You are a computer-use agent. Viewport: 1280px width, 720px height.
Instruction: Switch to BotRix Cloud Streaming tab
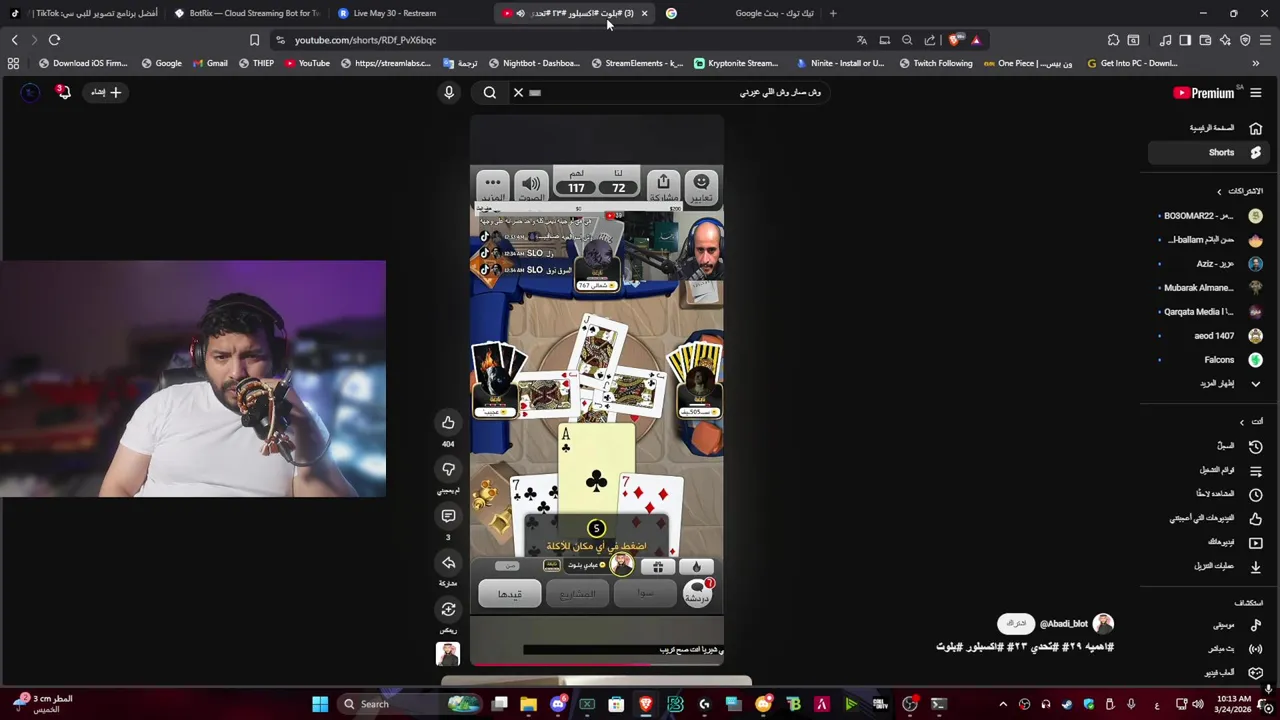pyautogui.click(x=245, y=13)
